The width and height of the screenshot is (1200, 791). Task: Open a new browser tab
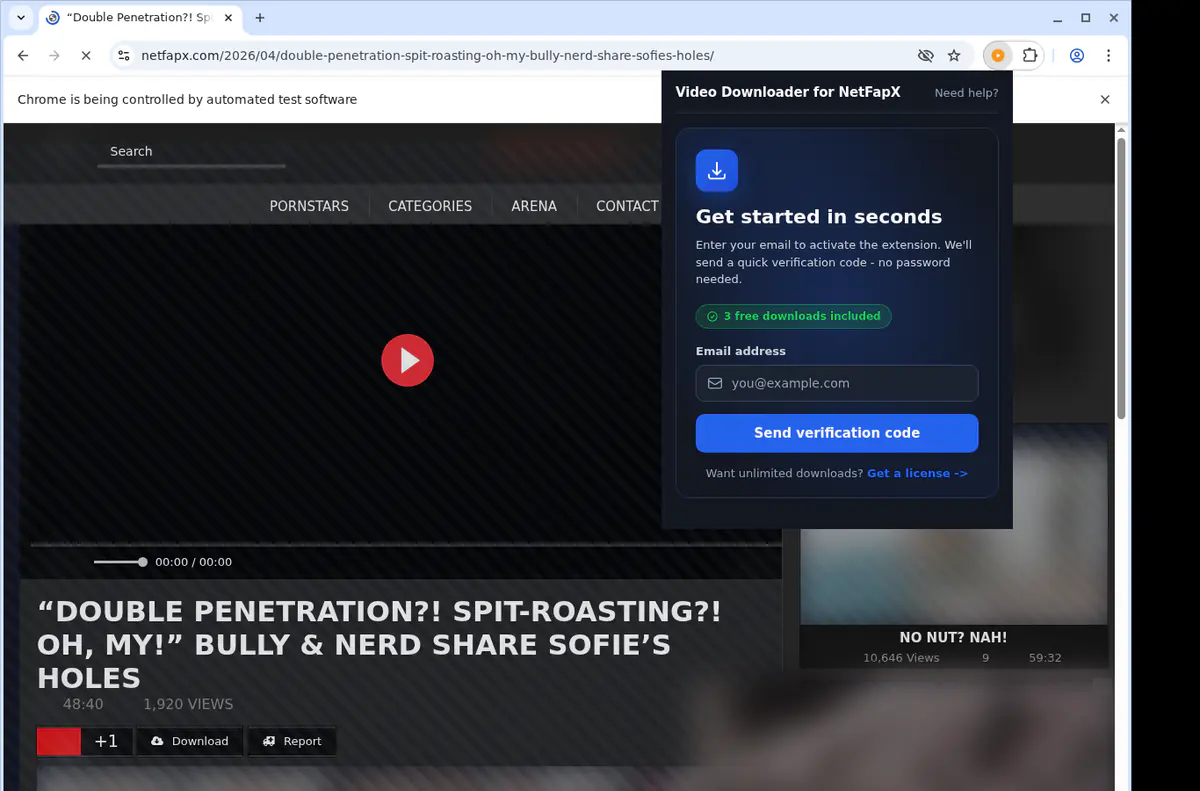(260, 18)
